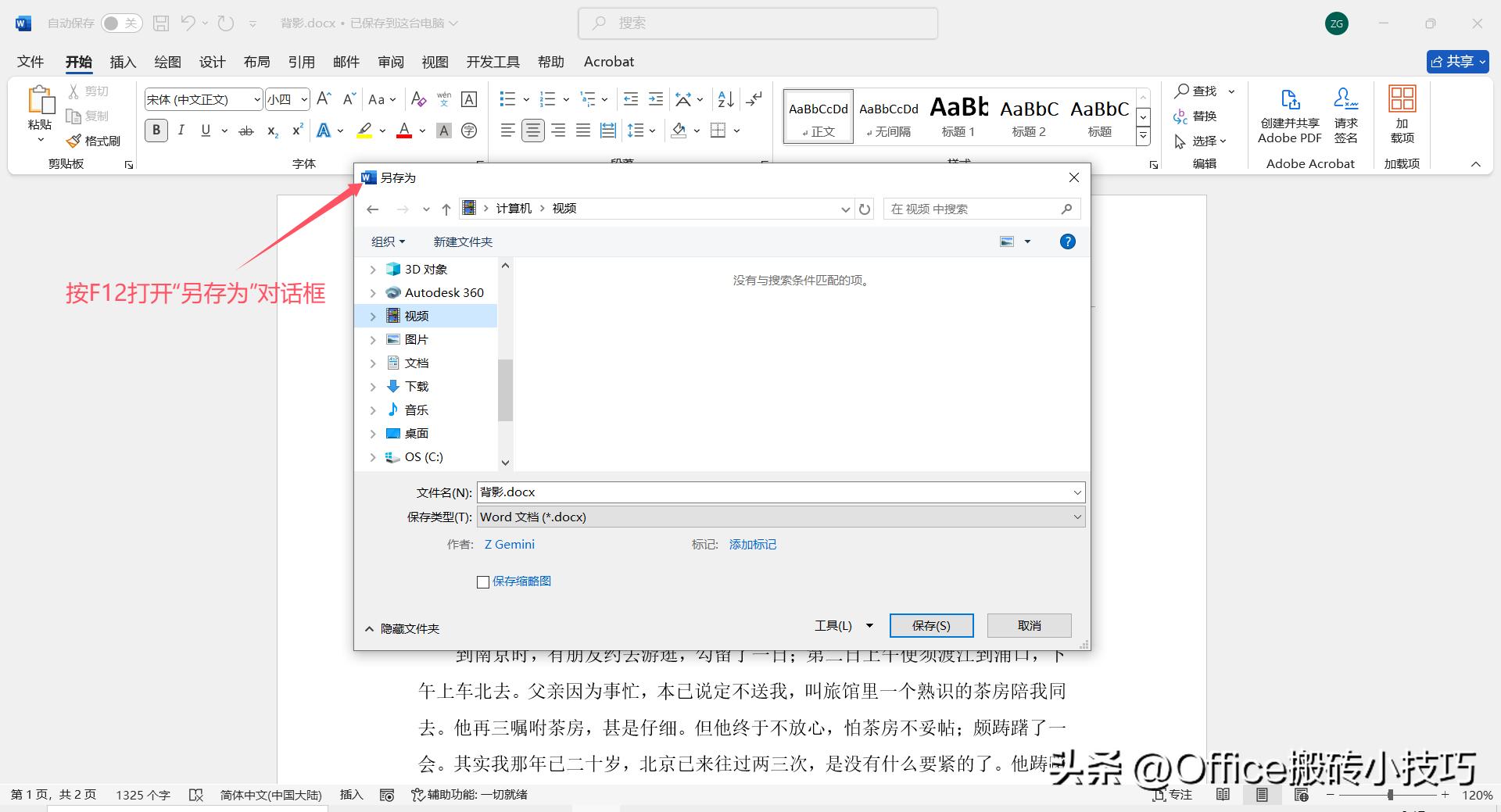Click the Add Tags link

point(753,545)
